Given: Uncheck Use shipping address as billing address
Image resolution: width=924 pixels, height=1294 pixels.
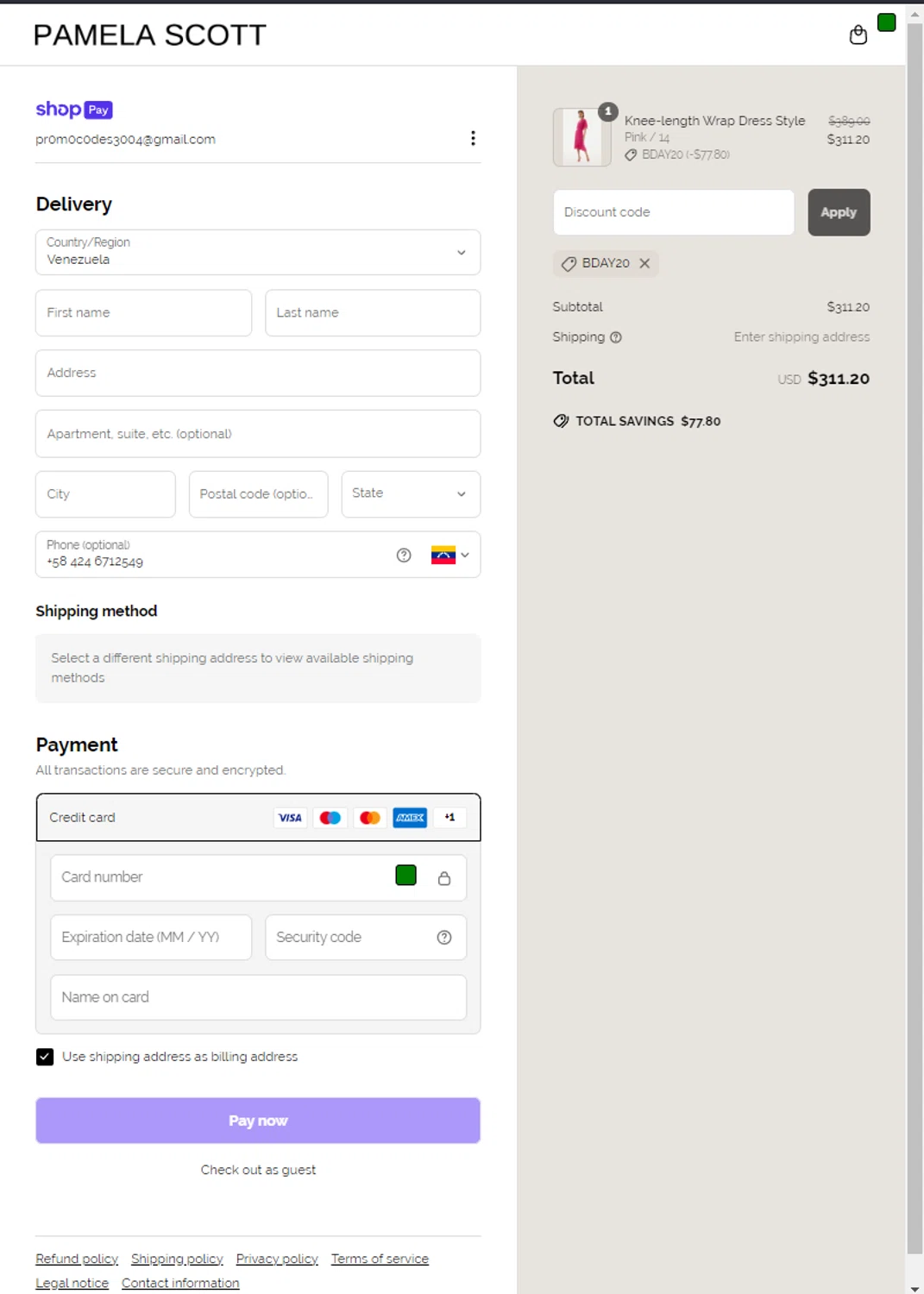Looking at the screenshot, I should pyautogui.click(x=45, y=1057).
